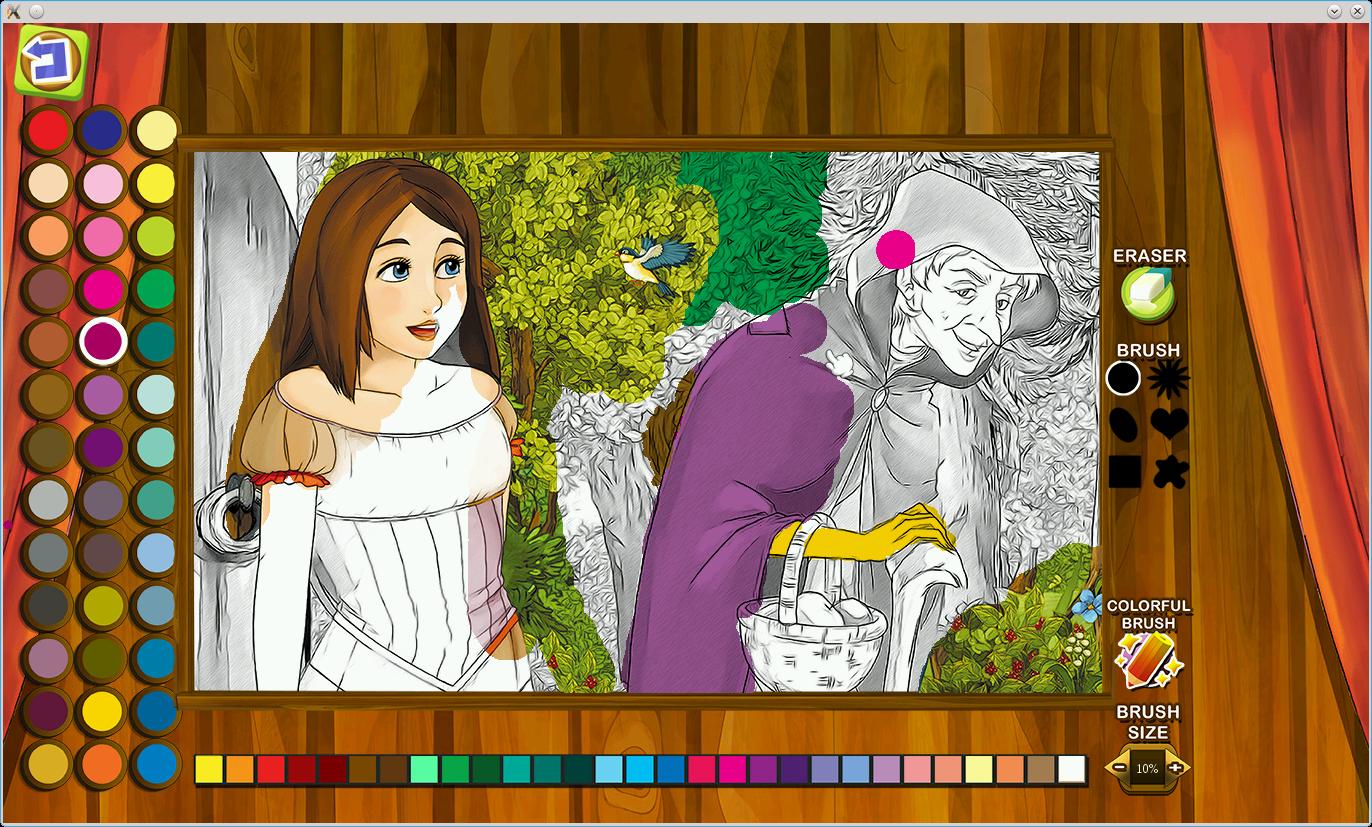
Task: Select the white swatch at the bottom row's end
Action: click(x=1074, y=769)
